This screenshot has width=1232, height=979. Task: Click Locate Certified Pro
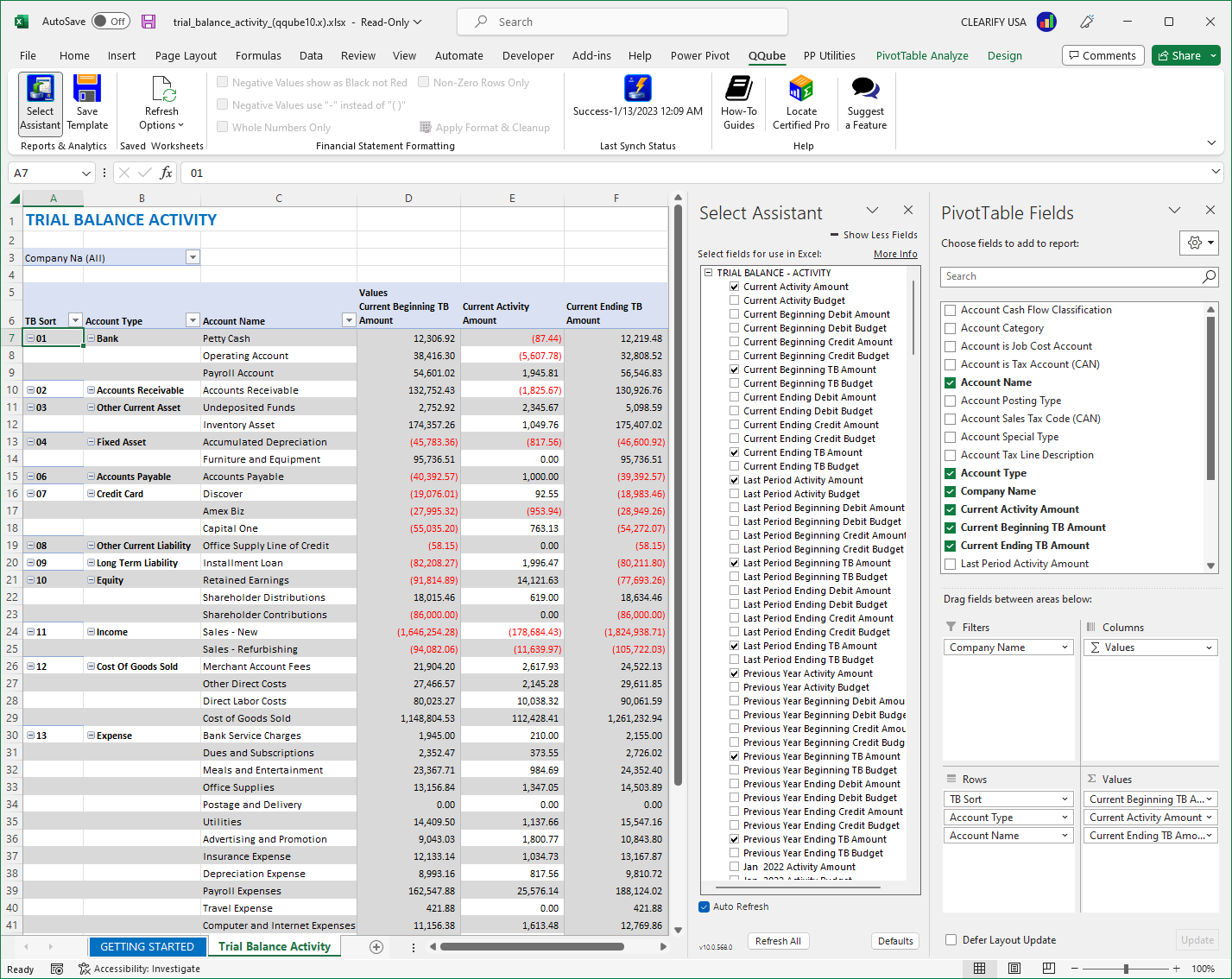[800, 102]
